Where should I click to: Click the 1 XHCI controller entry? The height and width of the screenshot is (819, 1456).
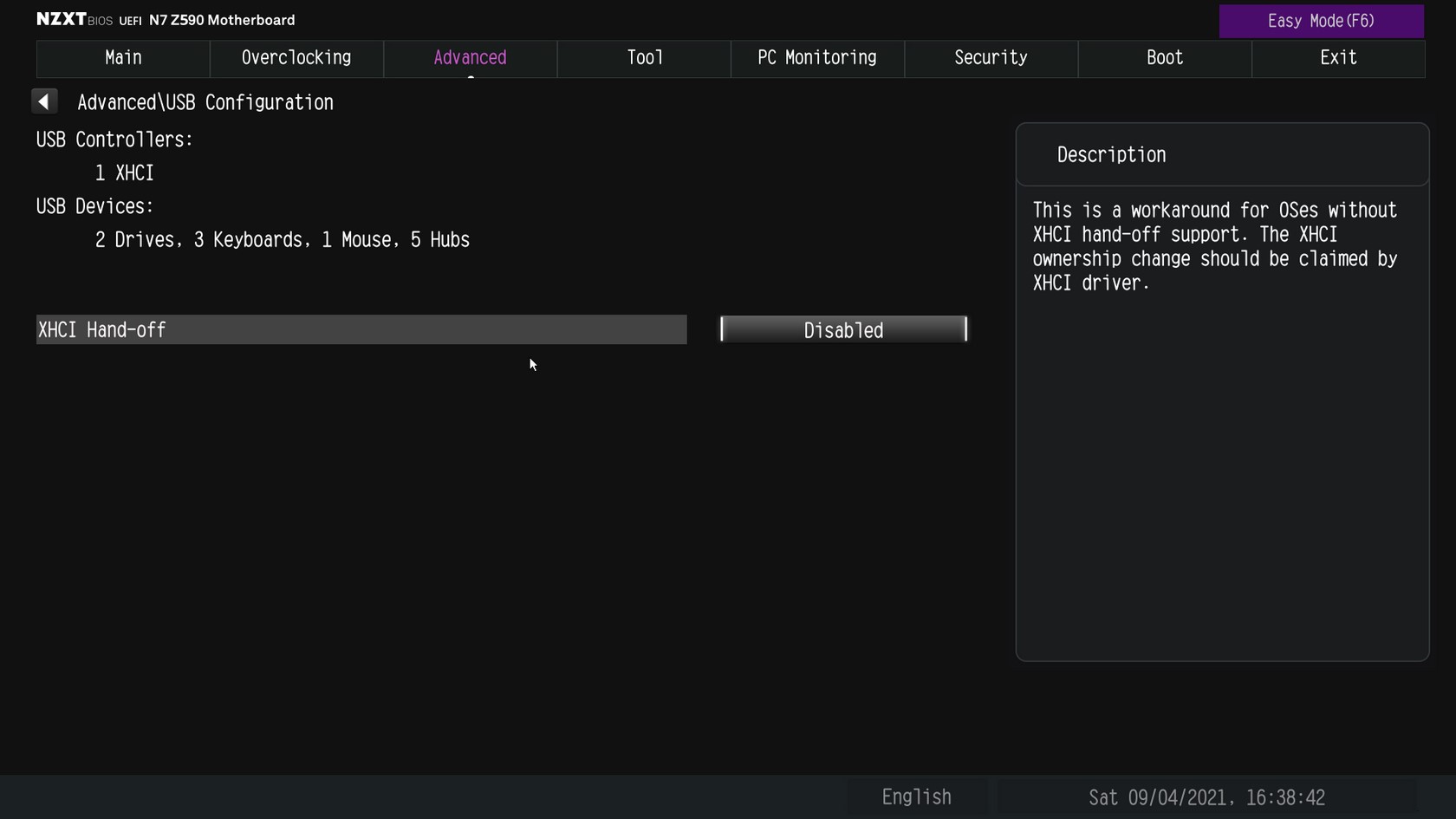[x=124, y=173]
